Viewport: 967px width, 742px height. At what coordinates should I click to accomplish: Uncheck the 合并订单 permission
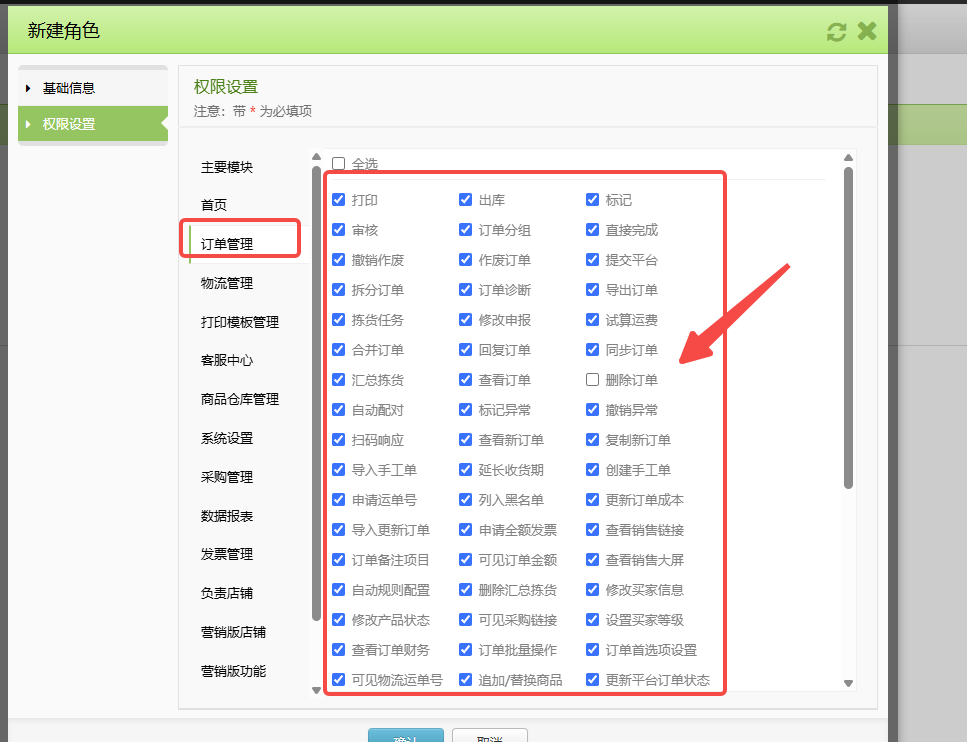point(339,350)
